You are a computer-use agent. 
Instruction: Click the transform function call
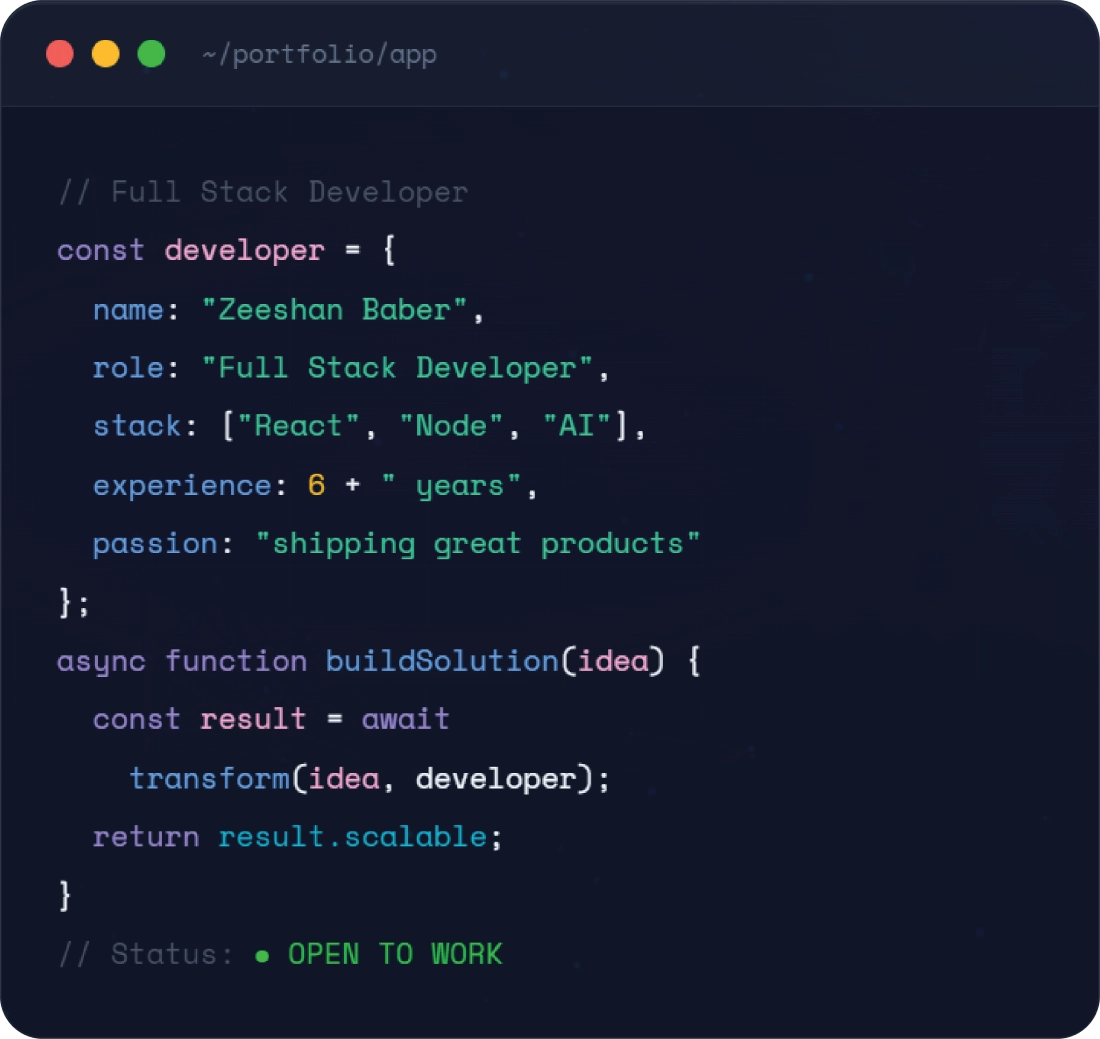point(210,778)
